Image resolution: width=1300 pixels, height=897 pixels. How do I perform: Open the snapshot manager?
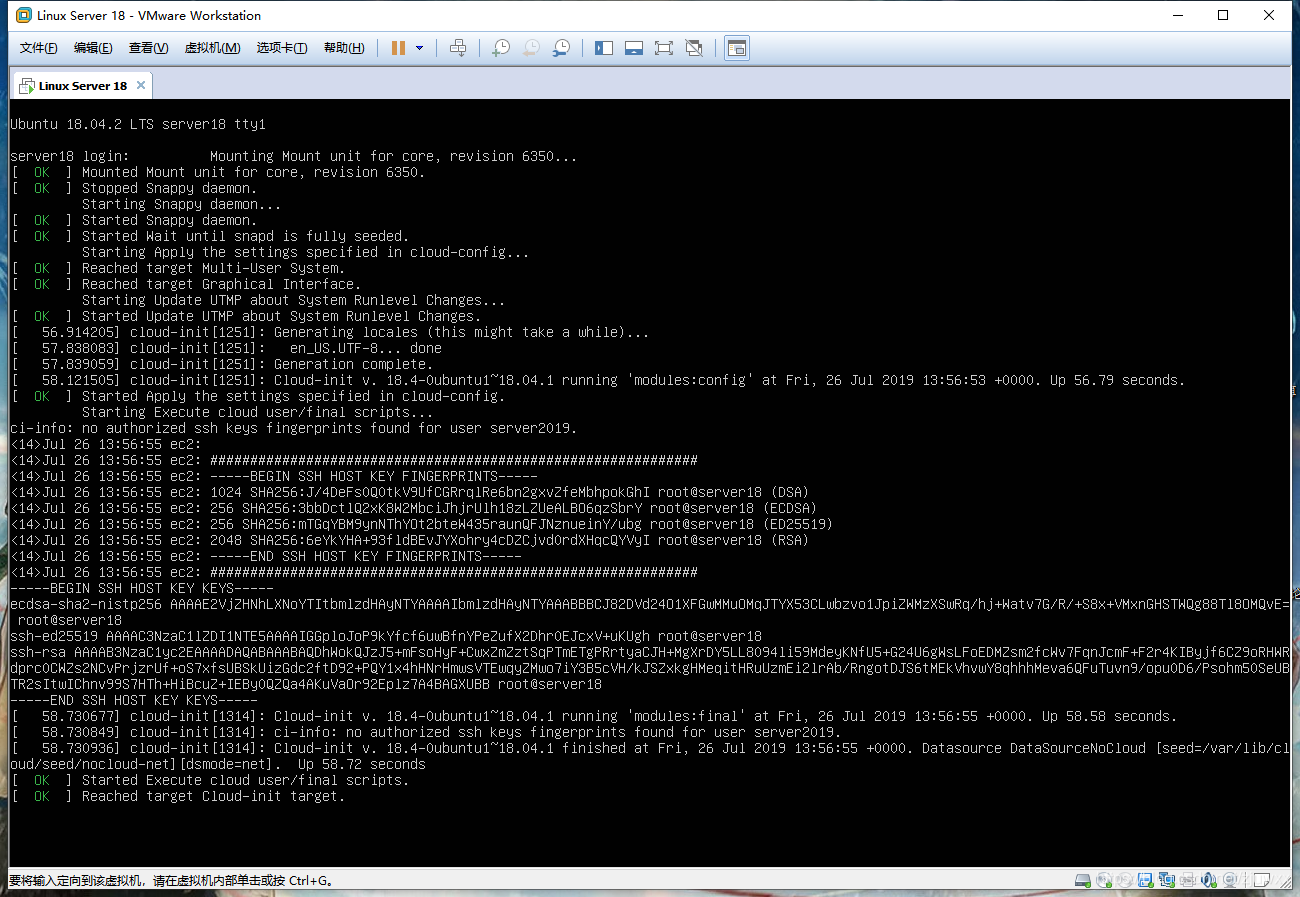(x=562, y=48)
